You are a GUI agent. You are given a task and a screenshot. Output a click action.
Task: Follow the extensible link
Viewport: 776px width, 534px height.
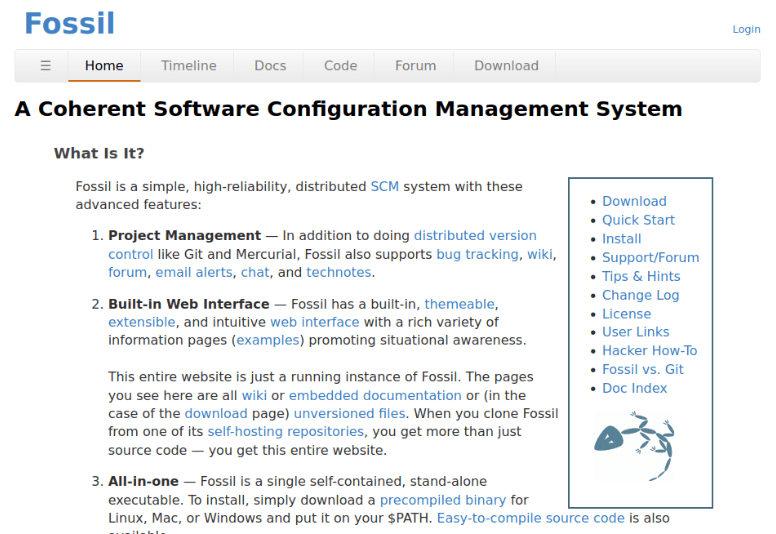coord(142,322)
